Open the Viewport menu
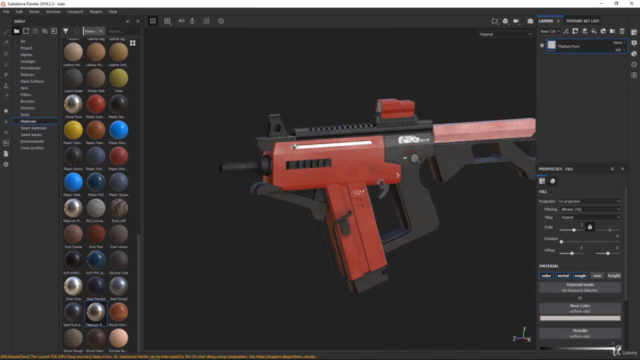This screenshot has height=360, width=640. pos(75,12)
